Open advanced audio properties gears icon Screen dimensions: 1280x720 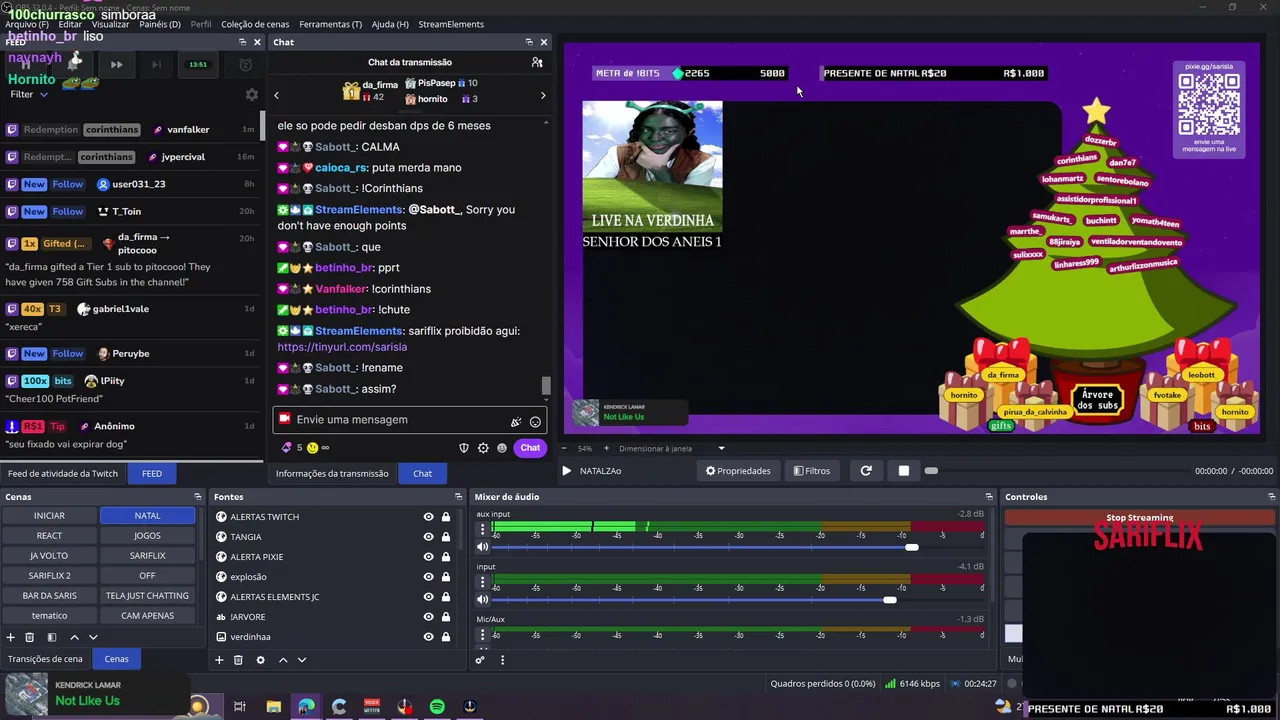[x=480, y=660]
